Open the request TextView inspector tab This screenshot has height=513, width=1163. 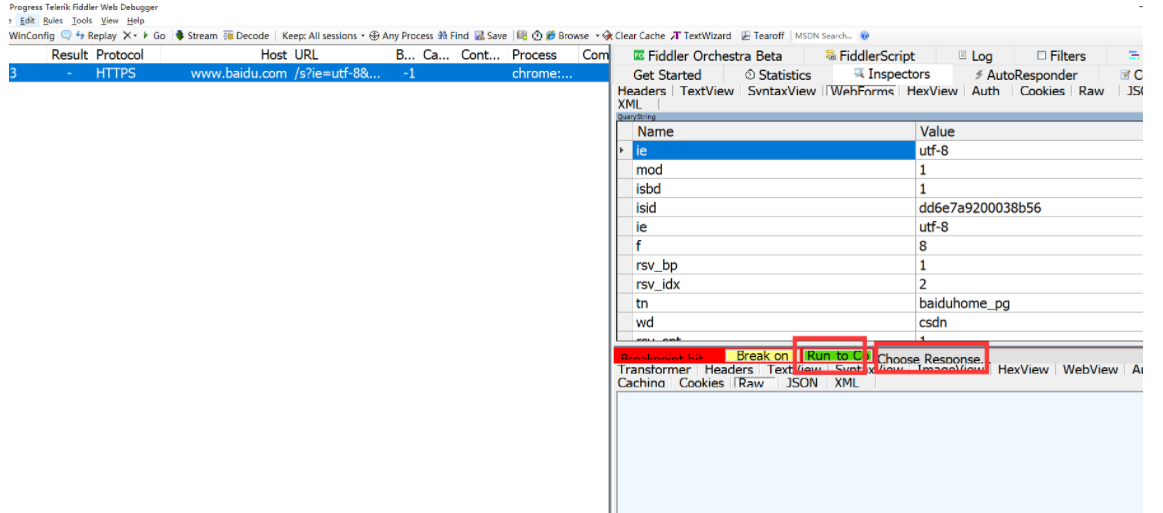coord(707,91)
